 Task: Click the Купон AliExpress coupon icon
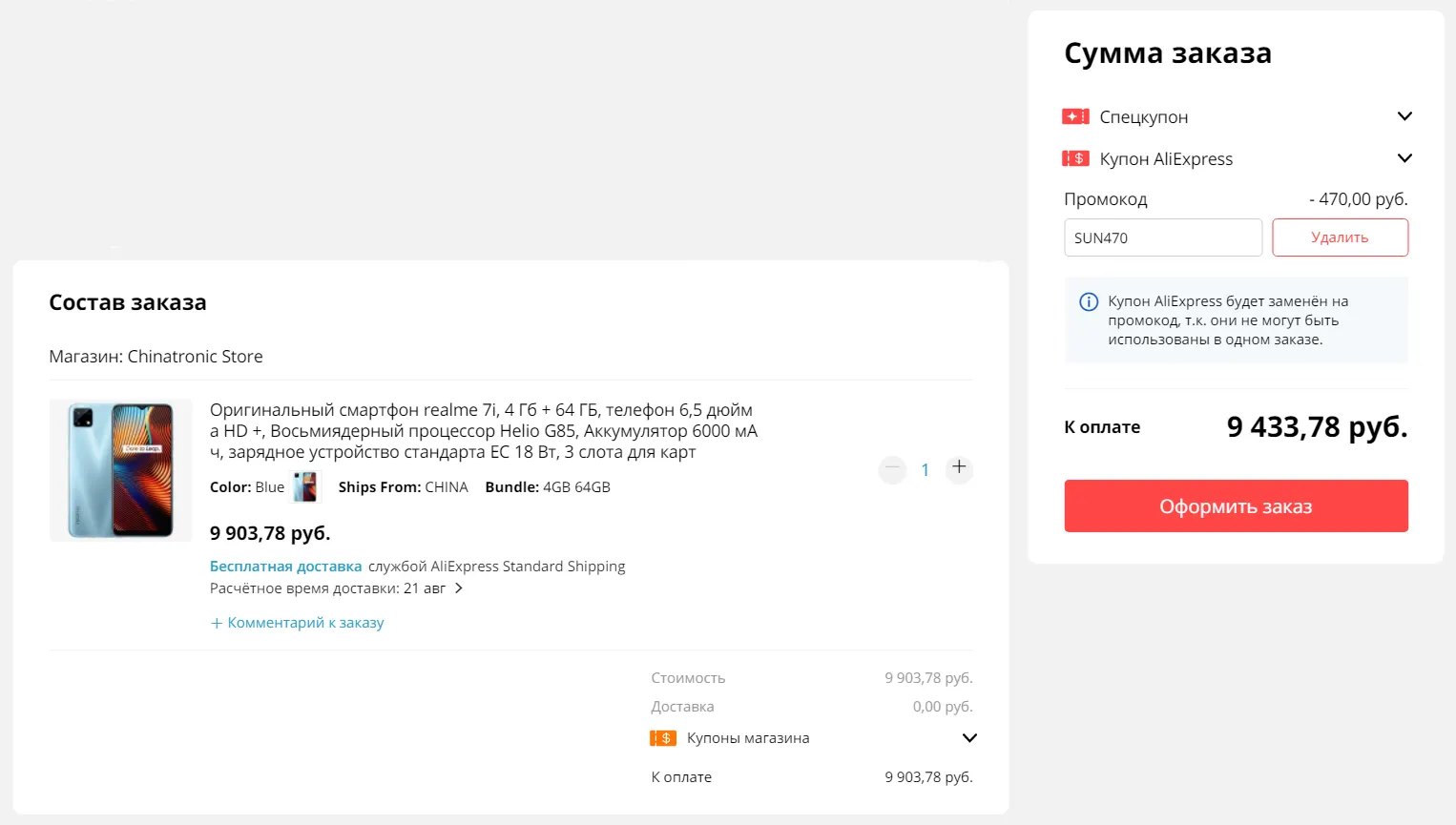pos(1075,158)
